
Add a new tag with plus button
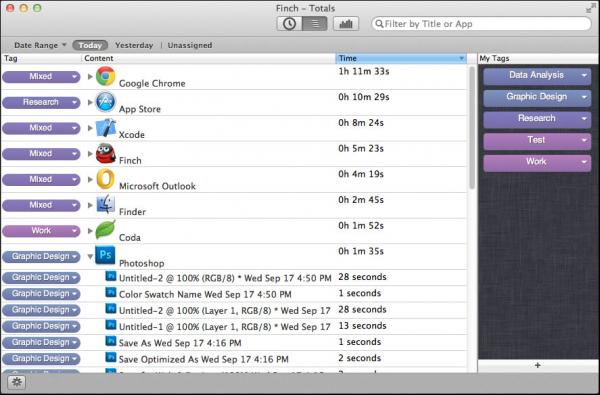(538, 365)
